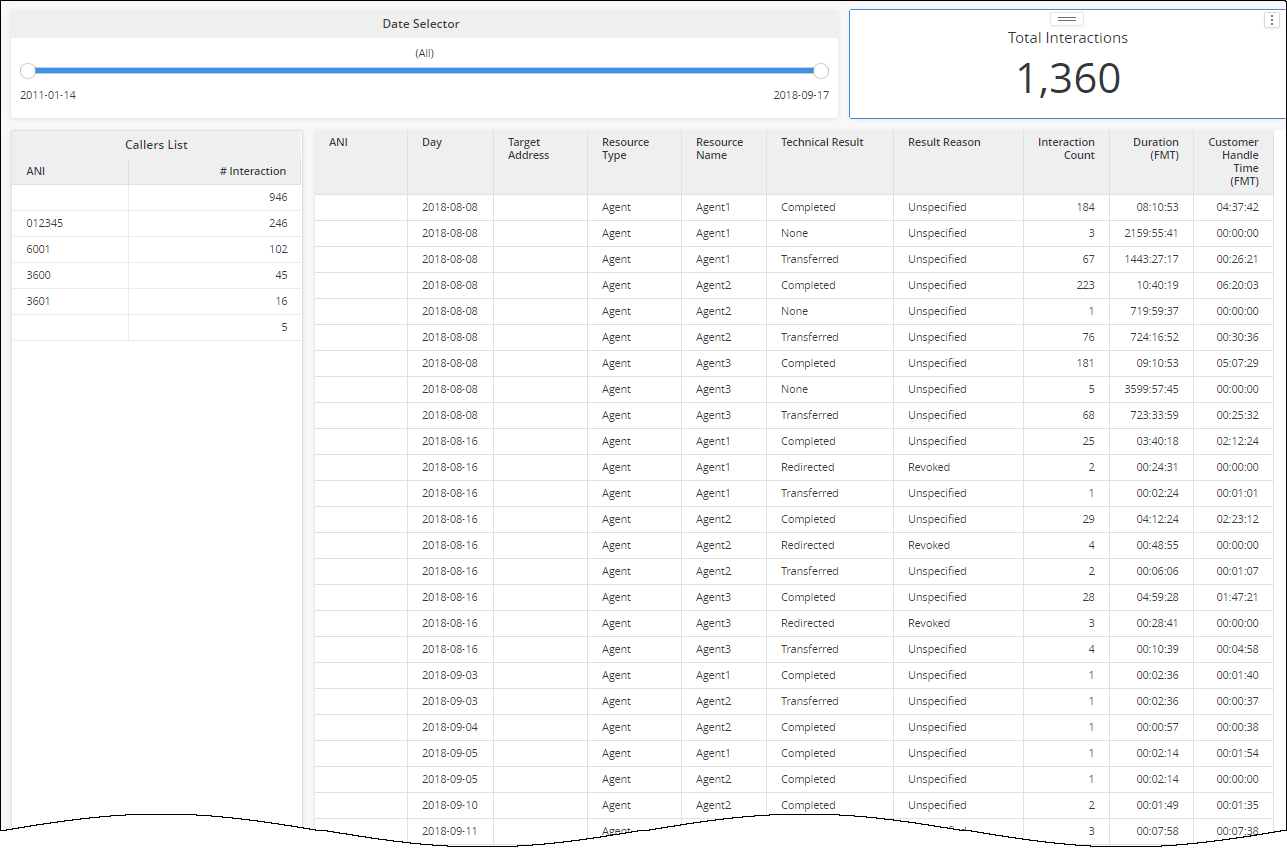This screenshot has height=848, width=1287.
Task: Click interaction count 184
Action: [1085, 207]
